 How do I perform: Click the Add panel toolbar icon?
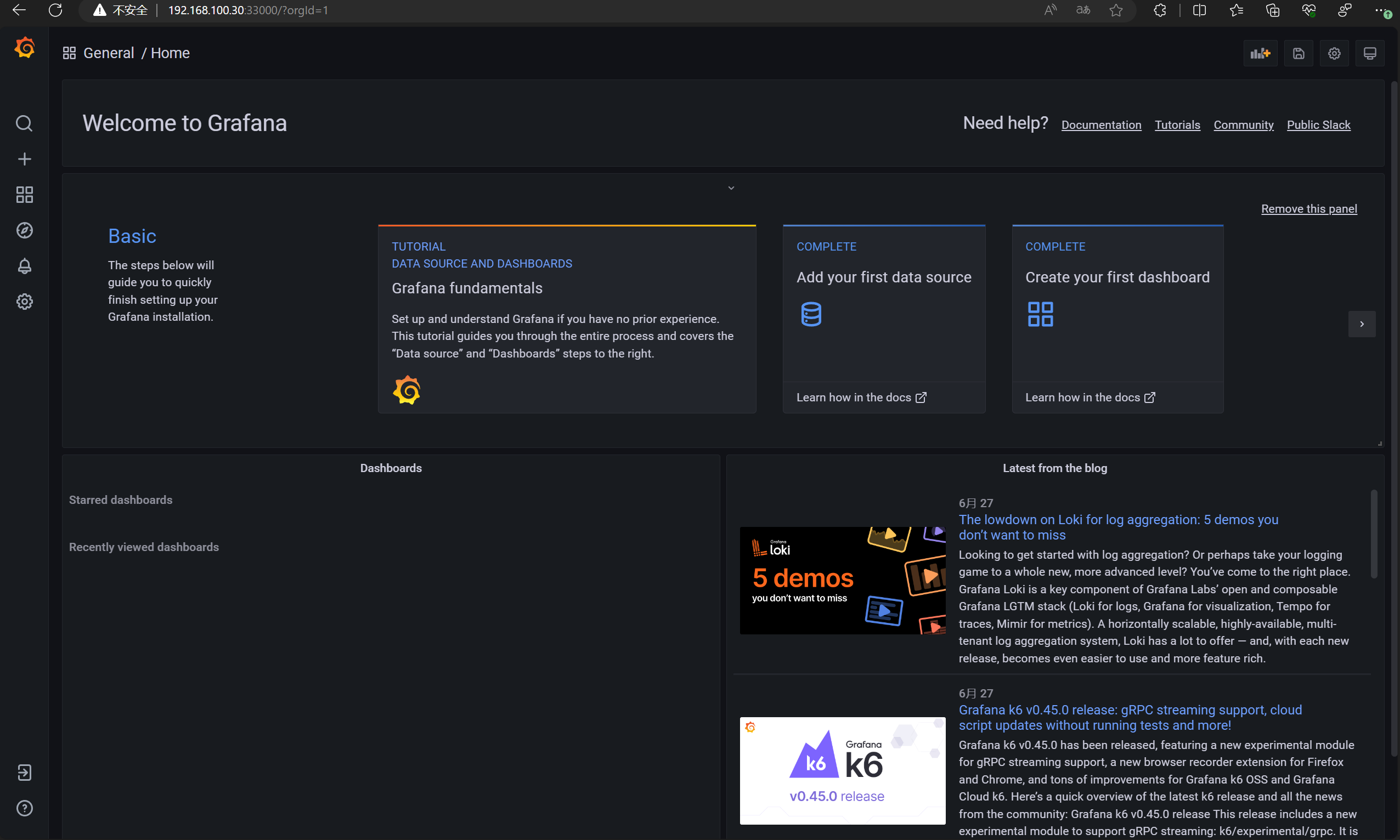click(x=1260, y=53)
